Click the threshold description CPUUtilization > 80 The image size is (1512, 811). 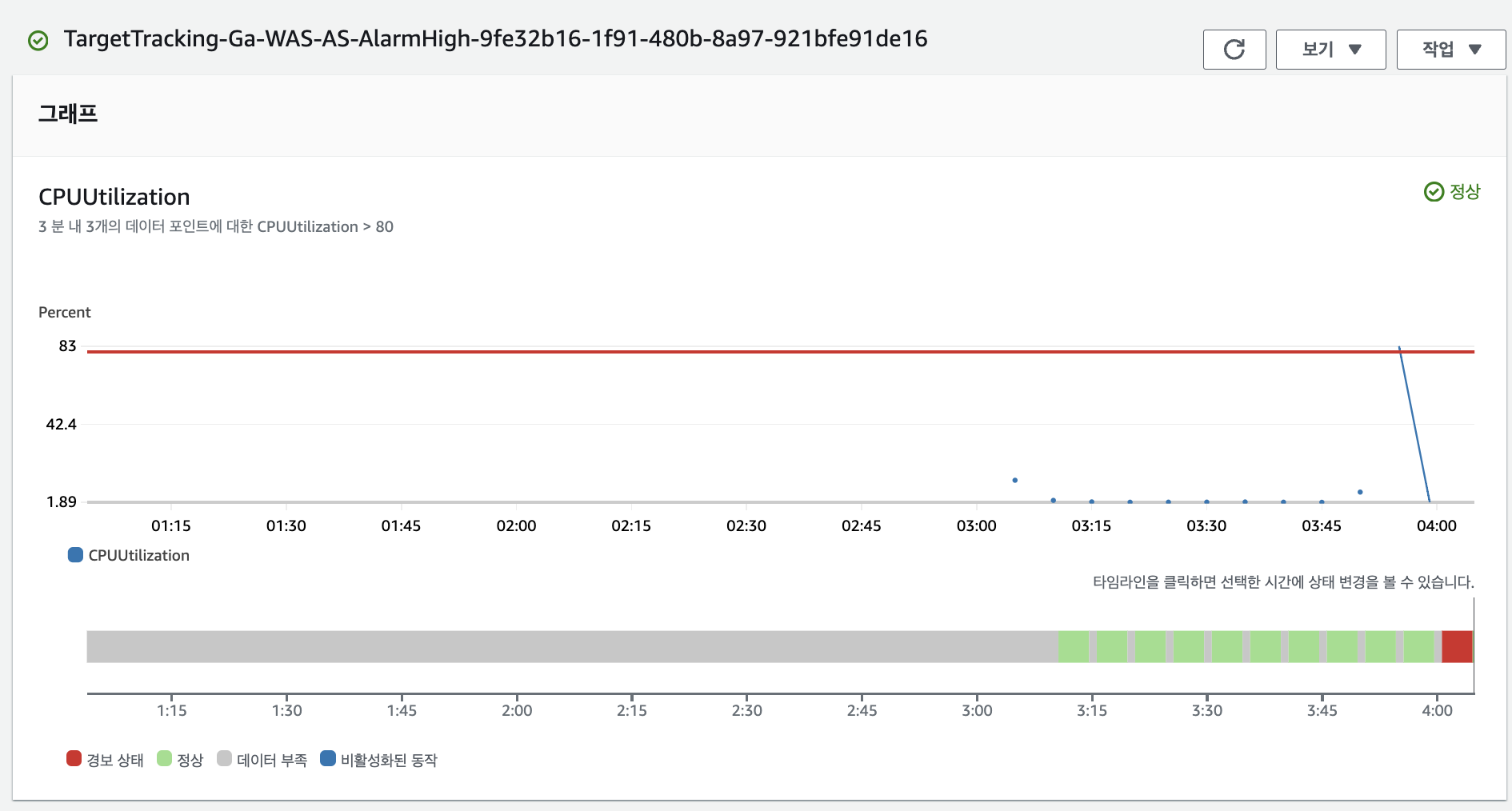click(x=216, y=226)
